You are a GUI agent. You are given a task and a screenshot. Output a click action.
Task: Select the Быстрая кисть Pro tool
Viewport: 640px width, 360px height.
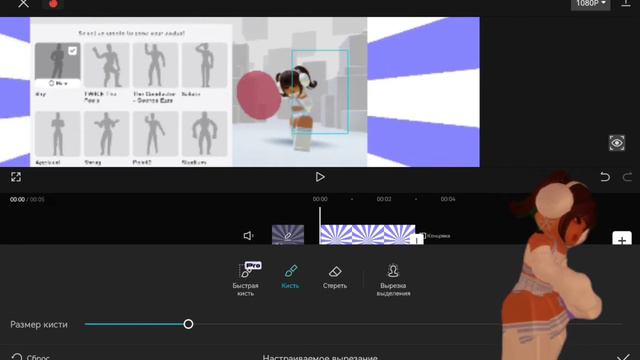point(246,280)
